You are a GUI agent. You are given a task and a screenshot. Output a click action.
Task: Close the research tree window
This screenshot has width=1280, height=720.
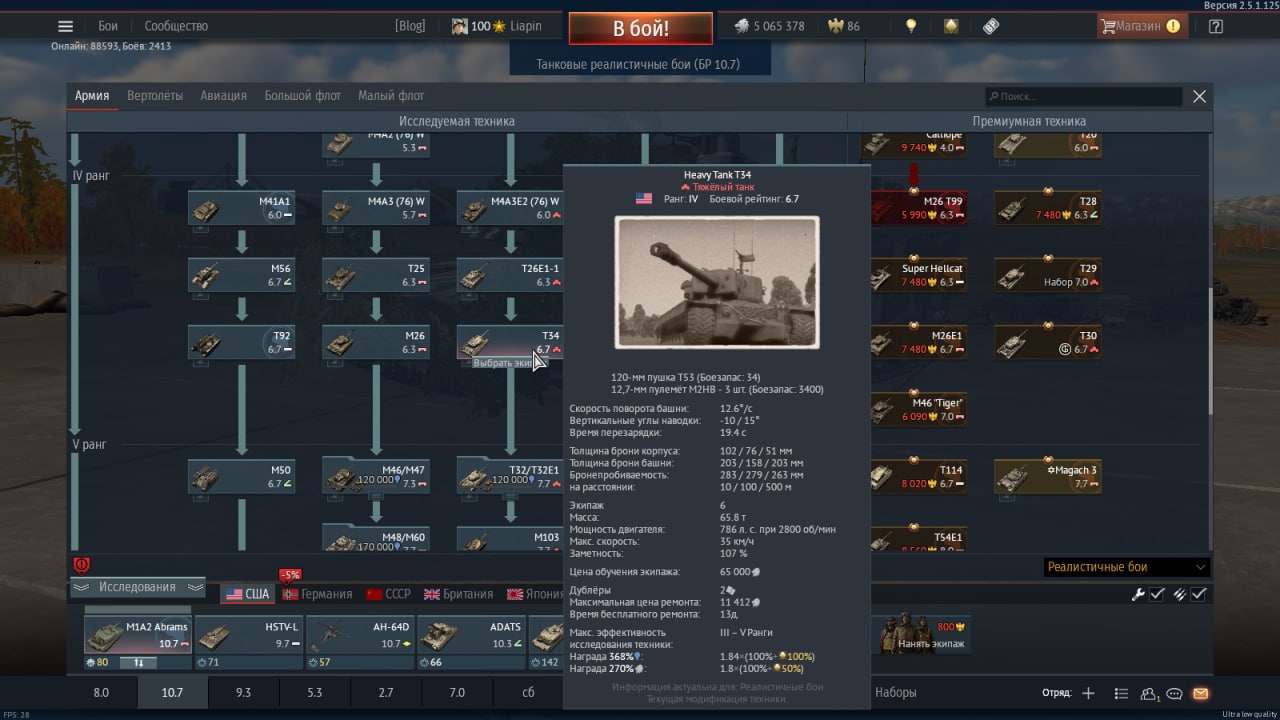[x=1199, y=96]
